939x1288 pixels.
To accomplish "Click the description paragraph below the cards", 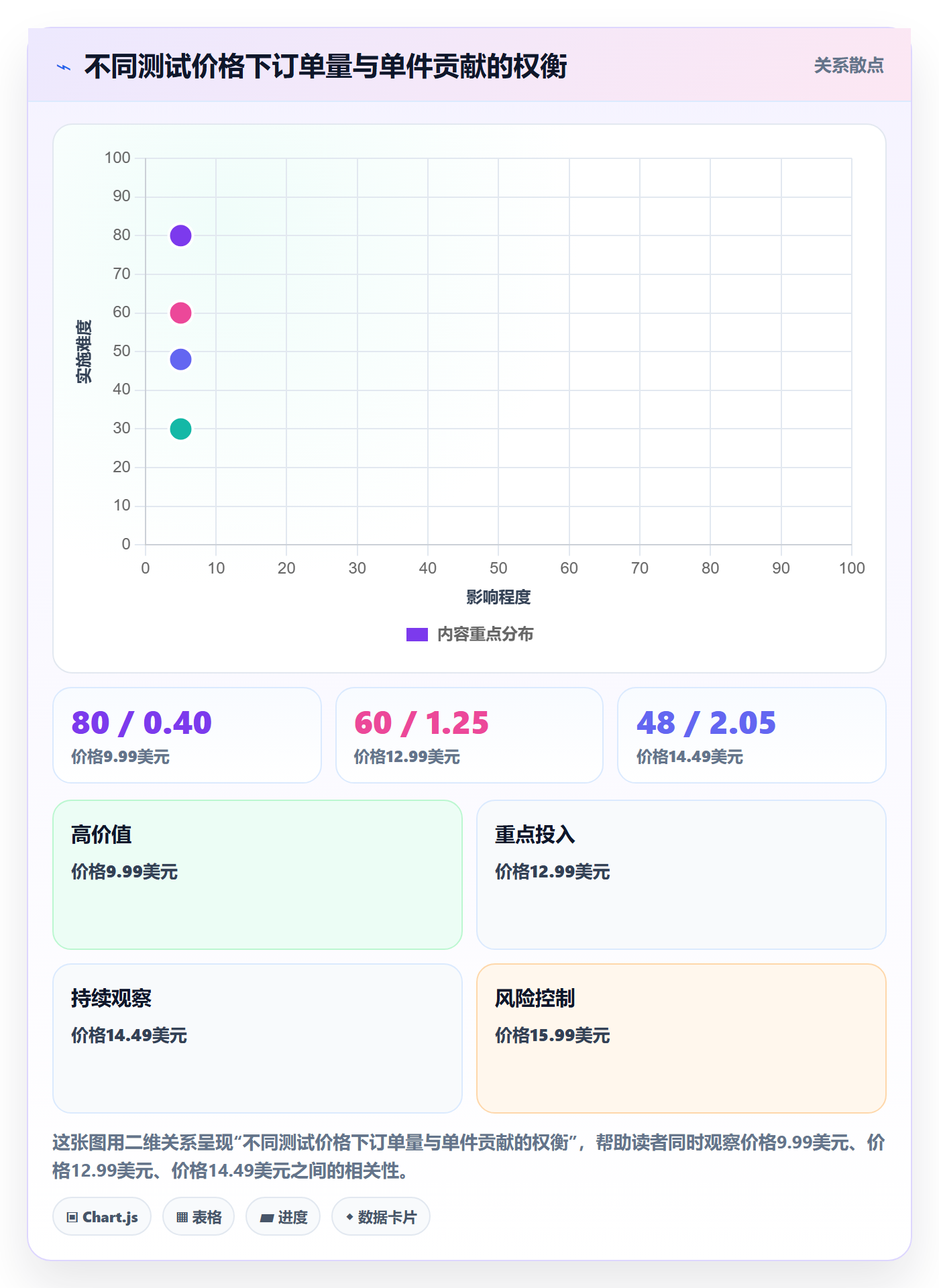I will point(469,1157).
